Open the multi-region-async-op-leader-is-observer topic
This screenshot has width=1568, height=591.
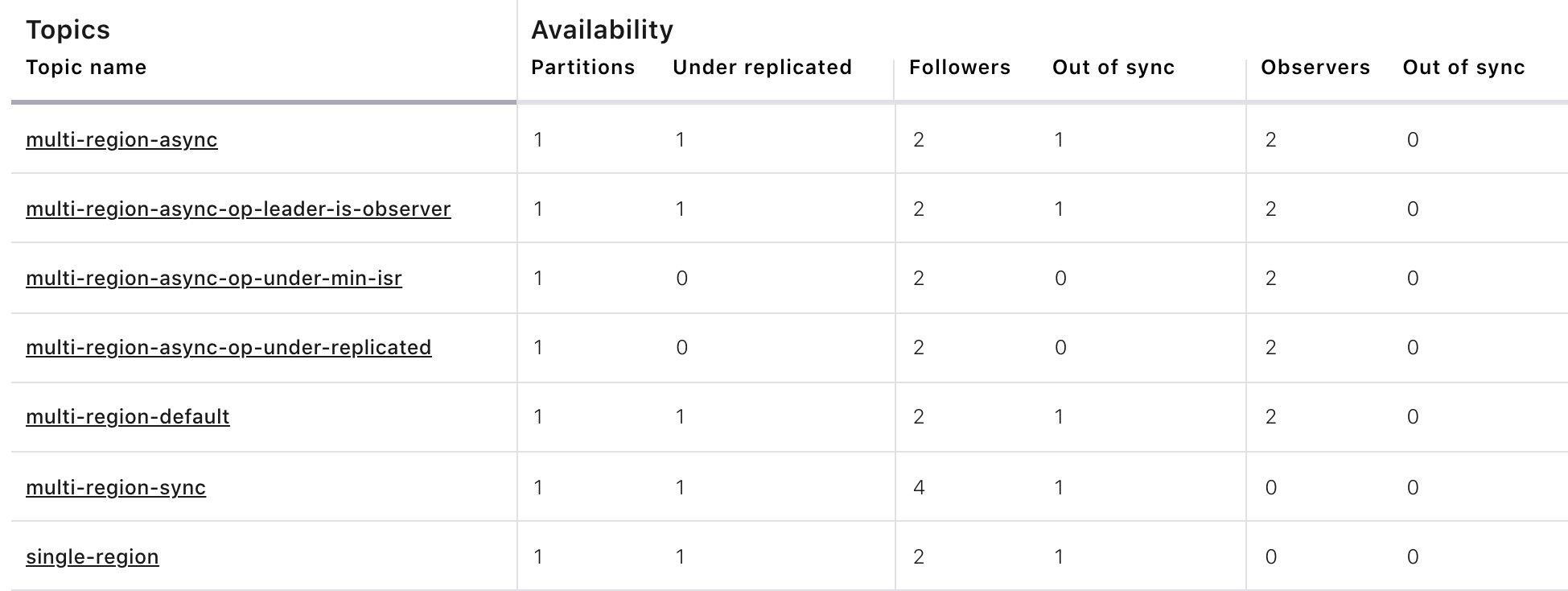[x=238, y=209]
